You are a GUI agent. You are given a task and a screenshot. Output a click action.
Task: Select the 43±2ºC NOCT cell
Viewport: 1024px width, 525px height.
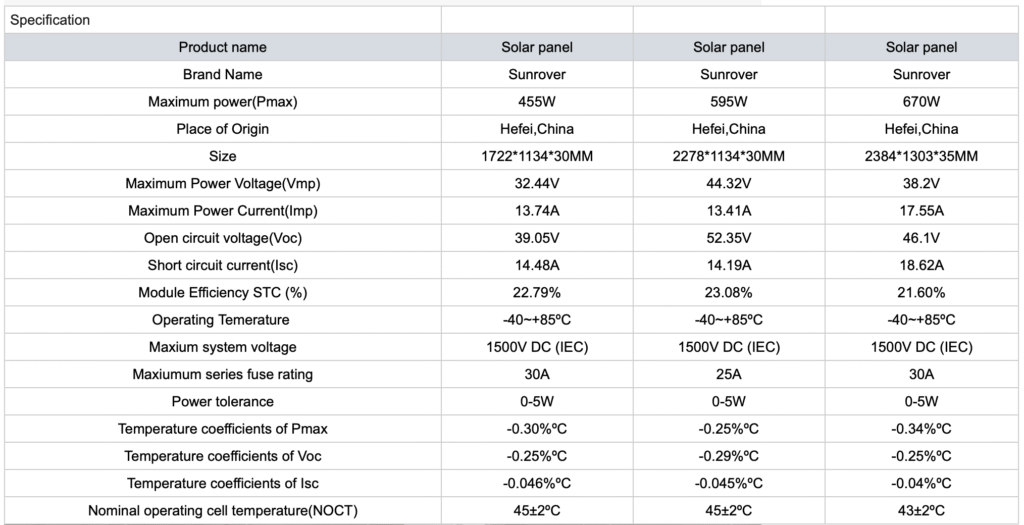[921, 511]
